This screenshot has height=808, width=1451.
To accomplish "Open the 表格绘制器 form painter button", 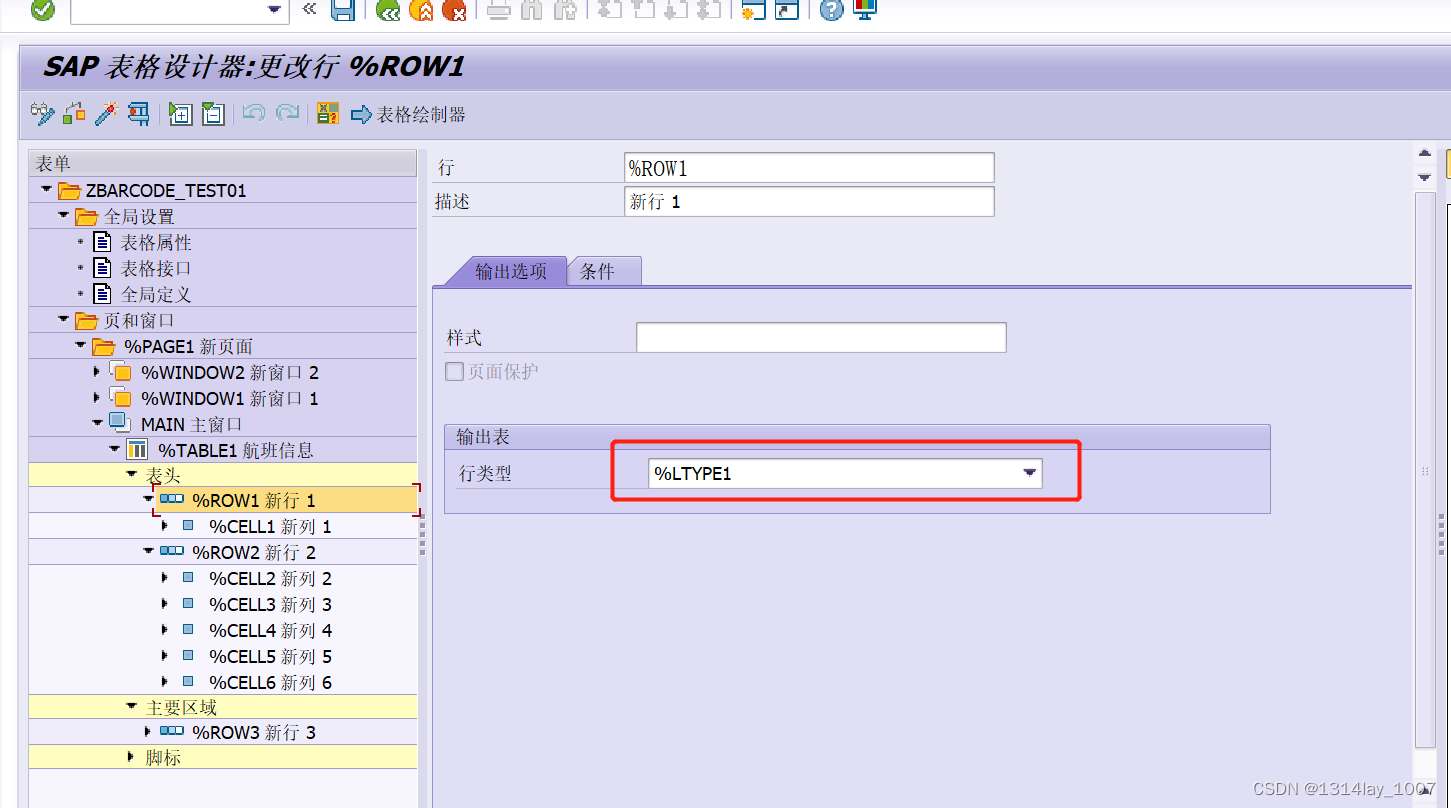I will tap(408, 114).
